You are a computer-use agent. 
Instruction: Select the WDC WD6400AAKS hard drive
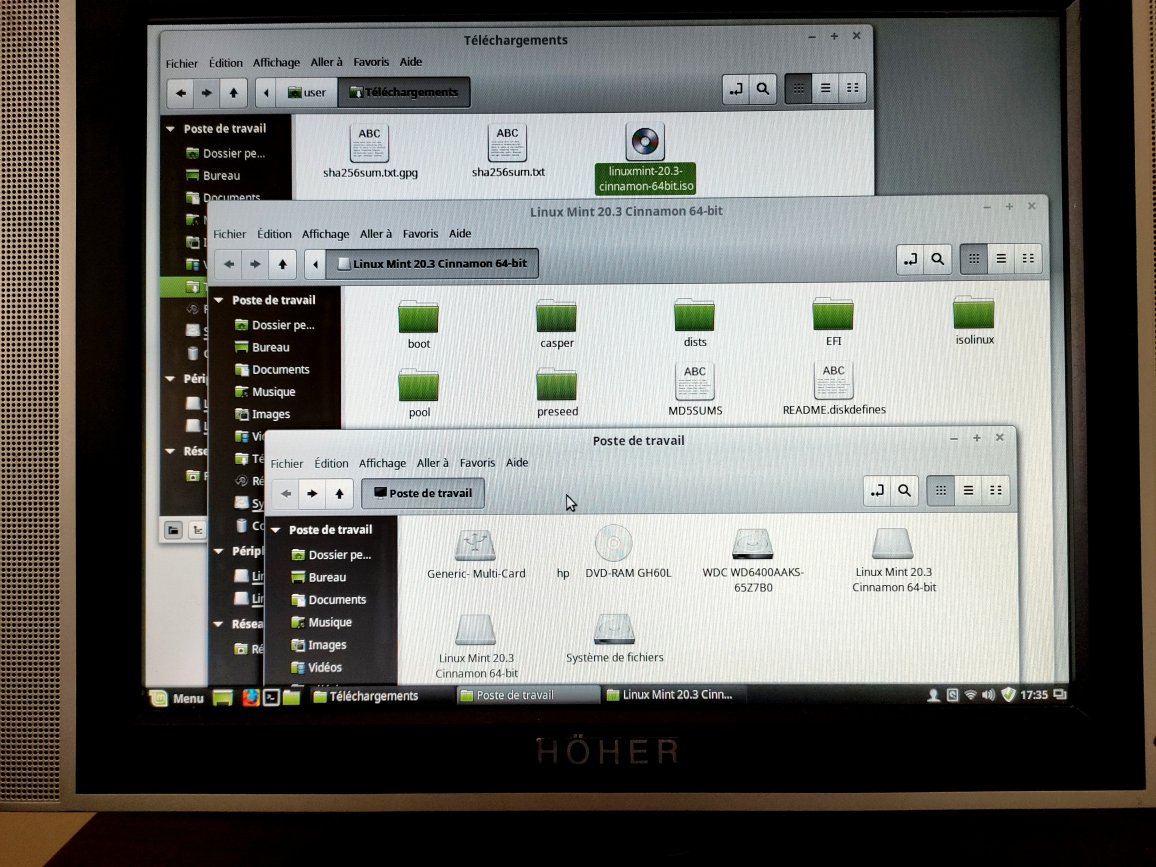tap(753, 560)
